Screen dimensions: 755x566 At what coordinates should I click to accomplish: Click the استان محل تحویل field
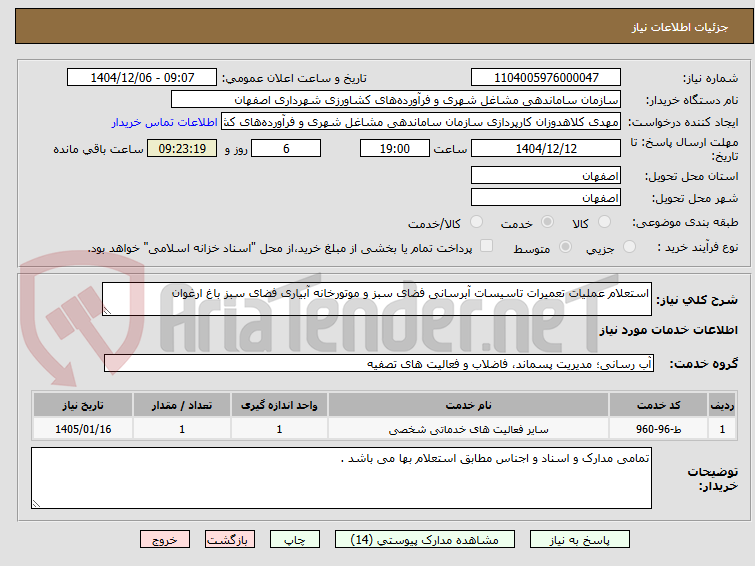pos(546,175)
